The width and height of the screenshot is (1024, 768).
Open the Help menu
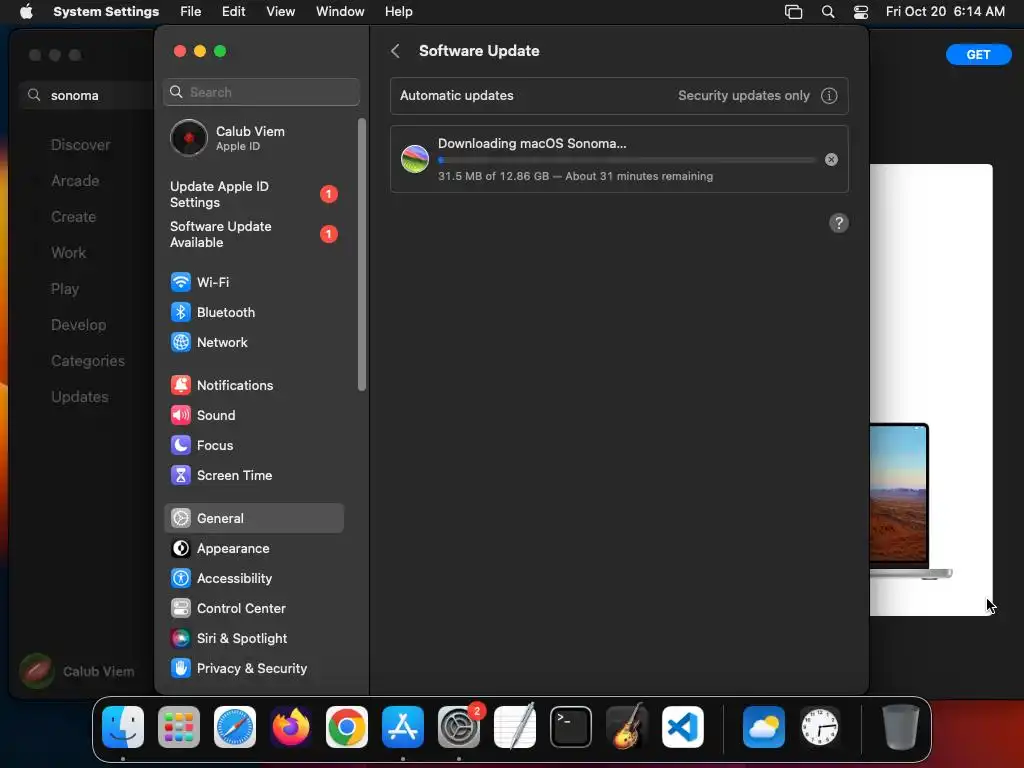pos(398,12)
